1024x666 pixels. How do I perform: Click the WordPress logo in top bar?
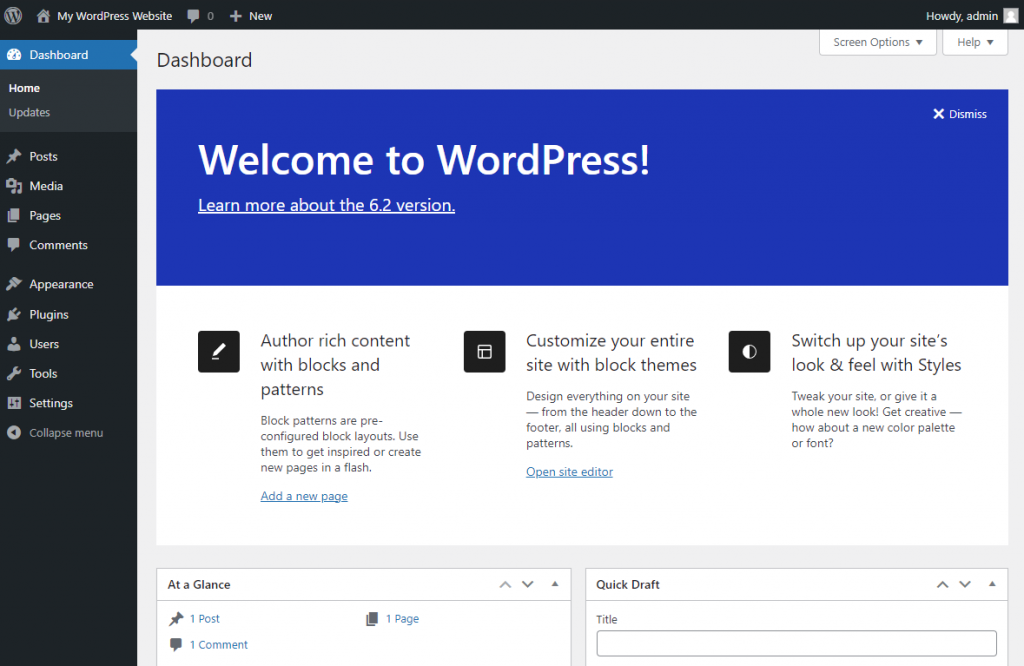coord(13,15)
